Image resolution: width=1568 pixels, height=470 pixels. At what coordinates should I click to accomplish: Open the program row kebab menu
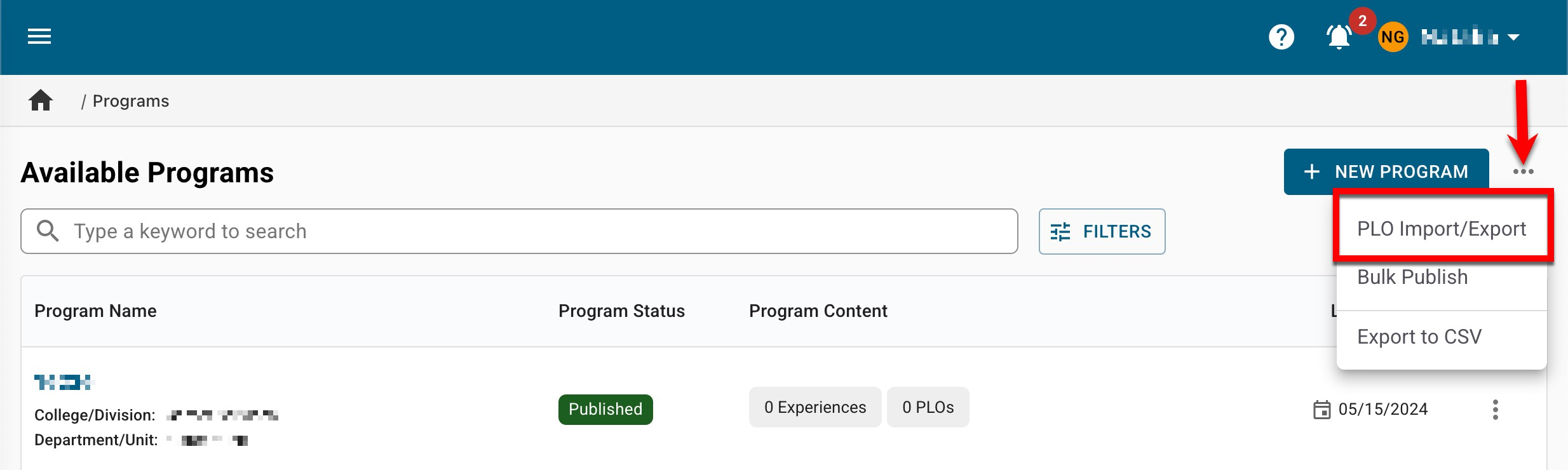pyautogui.click(x=1495, y=410)
